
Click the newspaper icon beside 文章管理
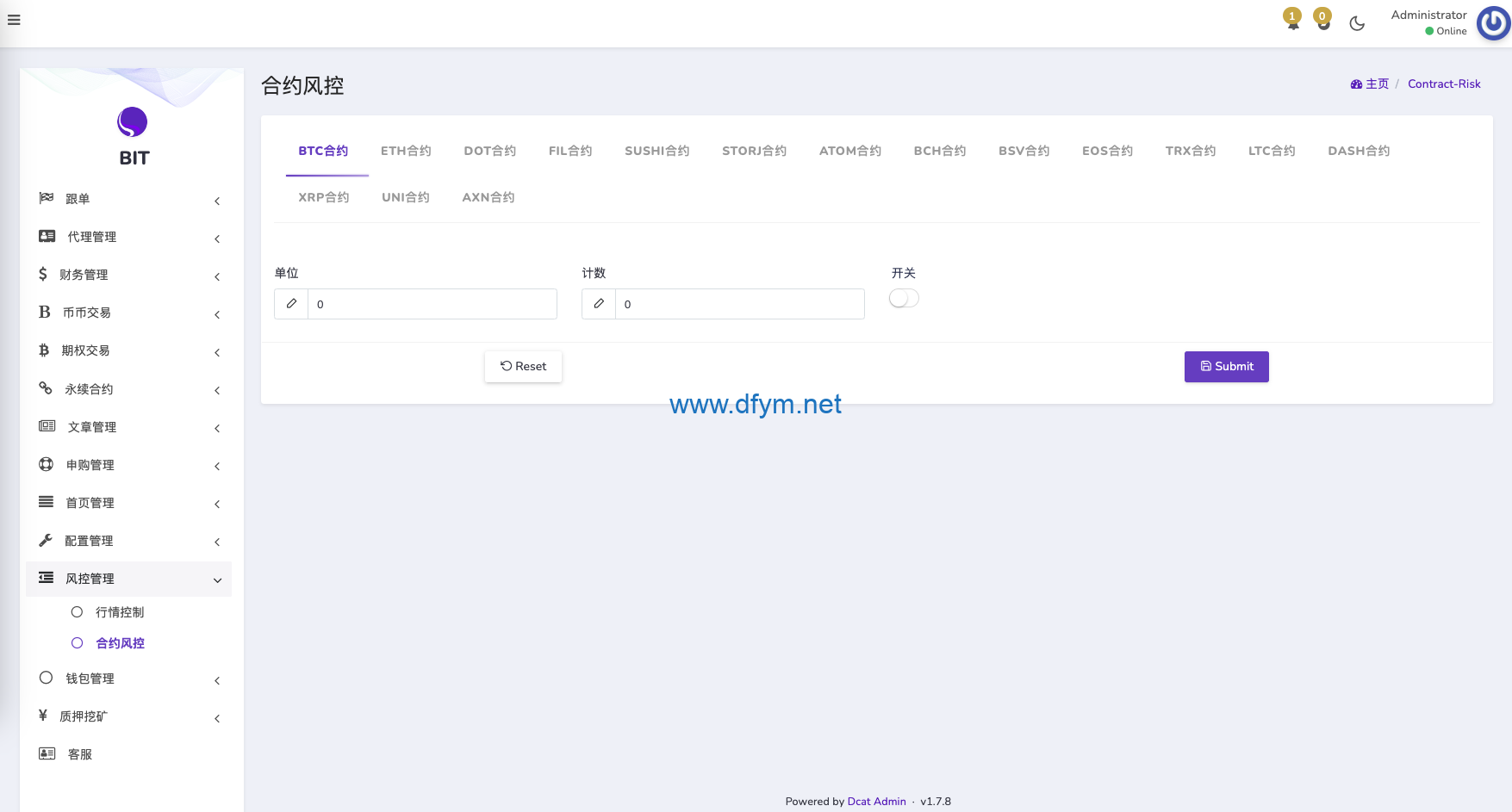[47, 426]
